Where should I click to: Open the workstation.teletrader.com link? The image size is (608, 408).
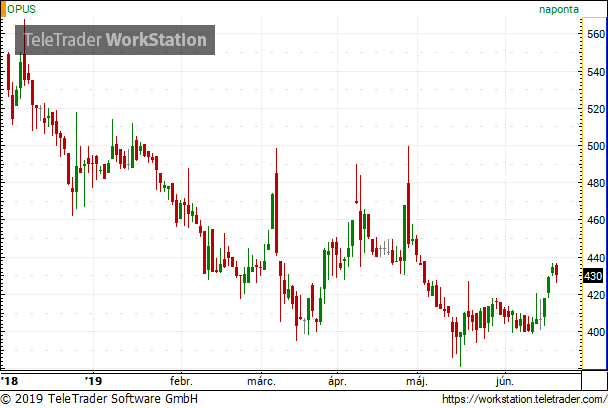click(x=525, y=399)
